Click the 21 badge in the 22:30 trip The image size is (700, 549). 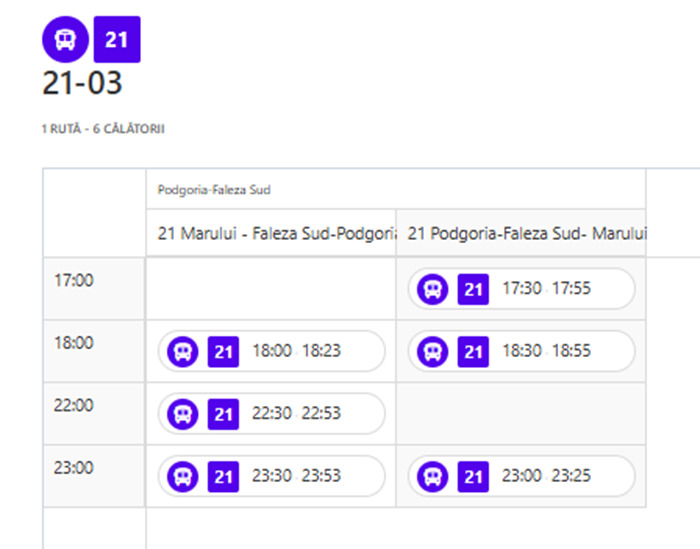(x=223, y=414)
